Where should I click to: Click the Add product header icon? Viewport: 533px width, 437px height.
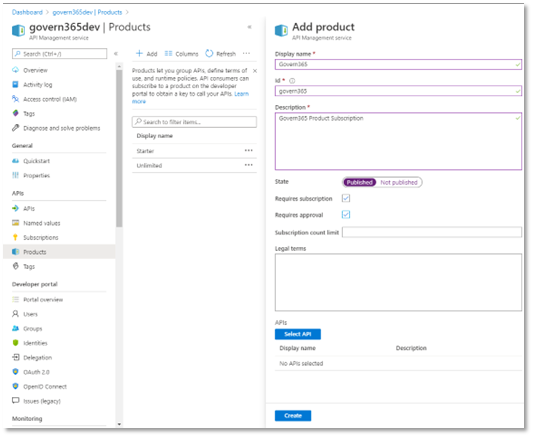click(281, 30)
